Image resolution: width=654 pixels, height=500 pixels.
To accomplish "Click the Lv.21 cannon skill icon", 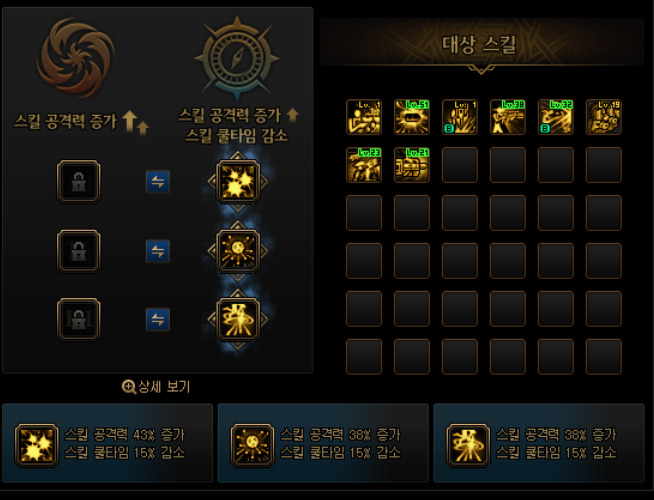I will coord(412,165).
